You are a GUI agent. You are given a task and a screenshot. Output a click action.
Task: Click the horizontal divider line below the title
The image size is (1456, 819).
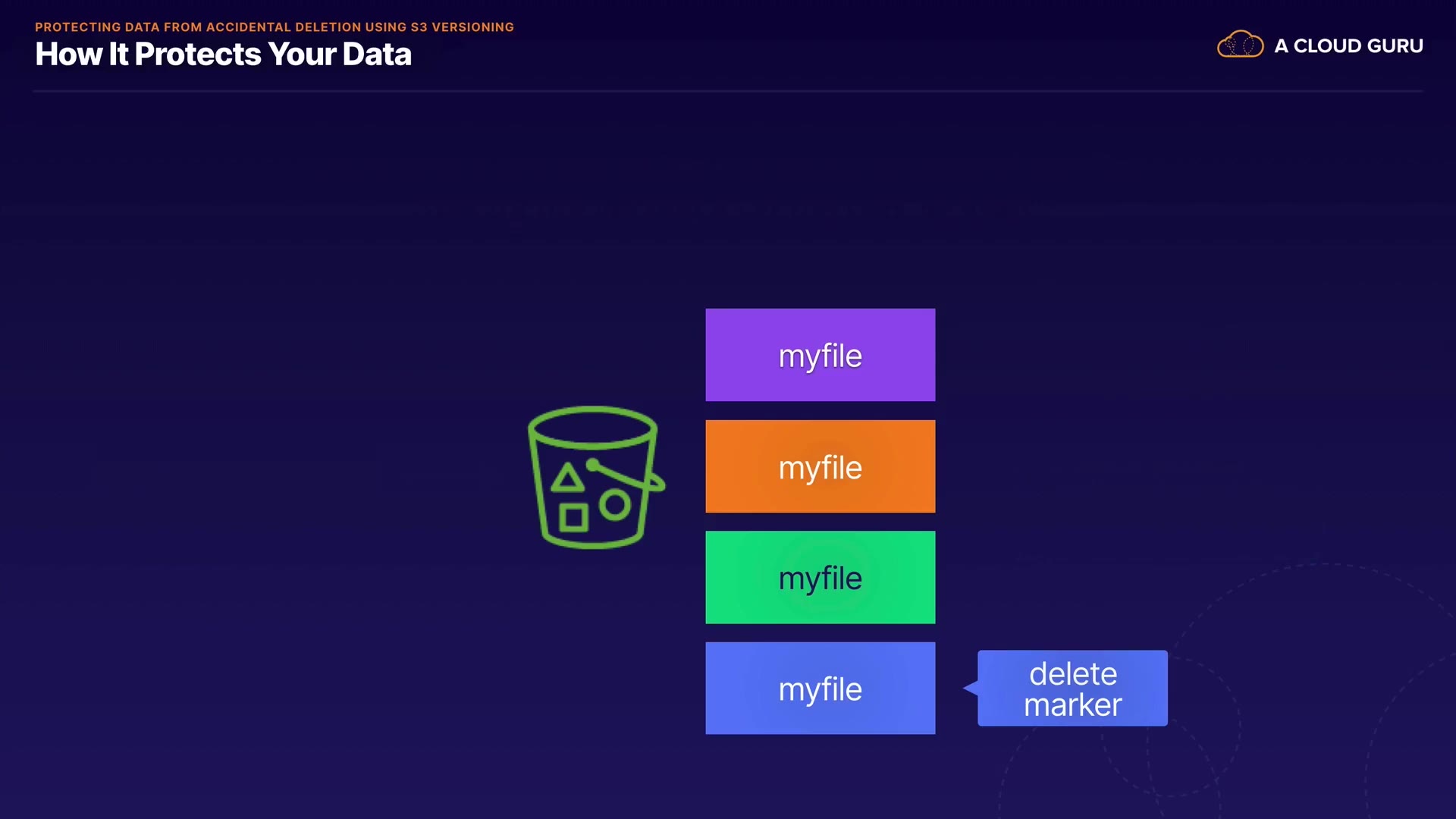click(x=728, y=91)
